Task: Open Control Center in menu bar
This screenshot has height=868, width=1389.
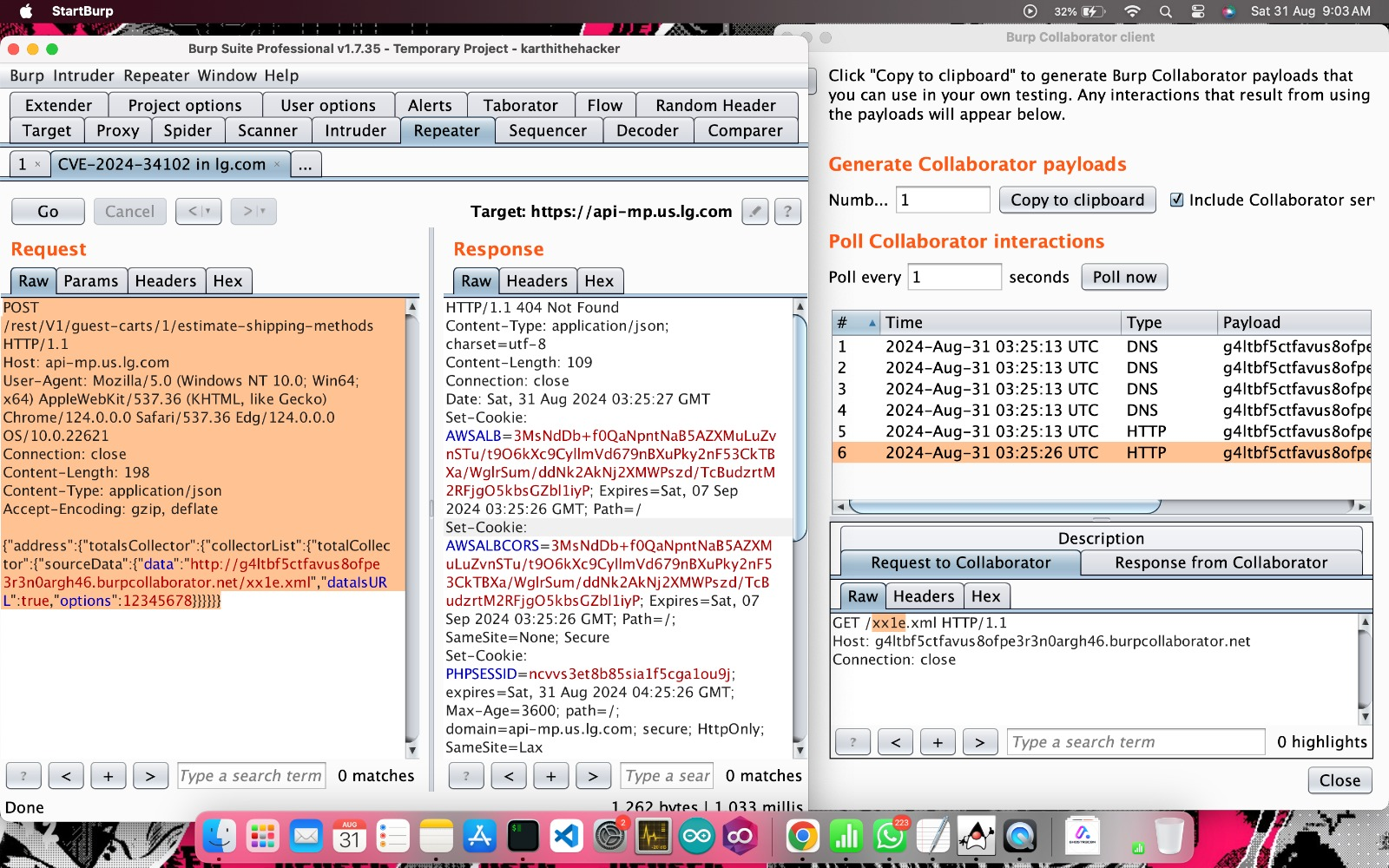Action: (1198, 11)
